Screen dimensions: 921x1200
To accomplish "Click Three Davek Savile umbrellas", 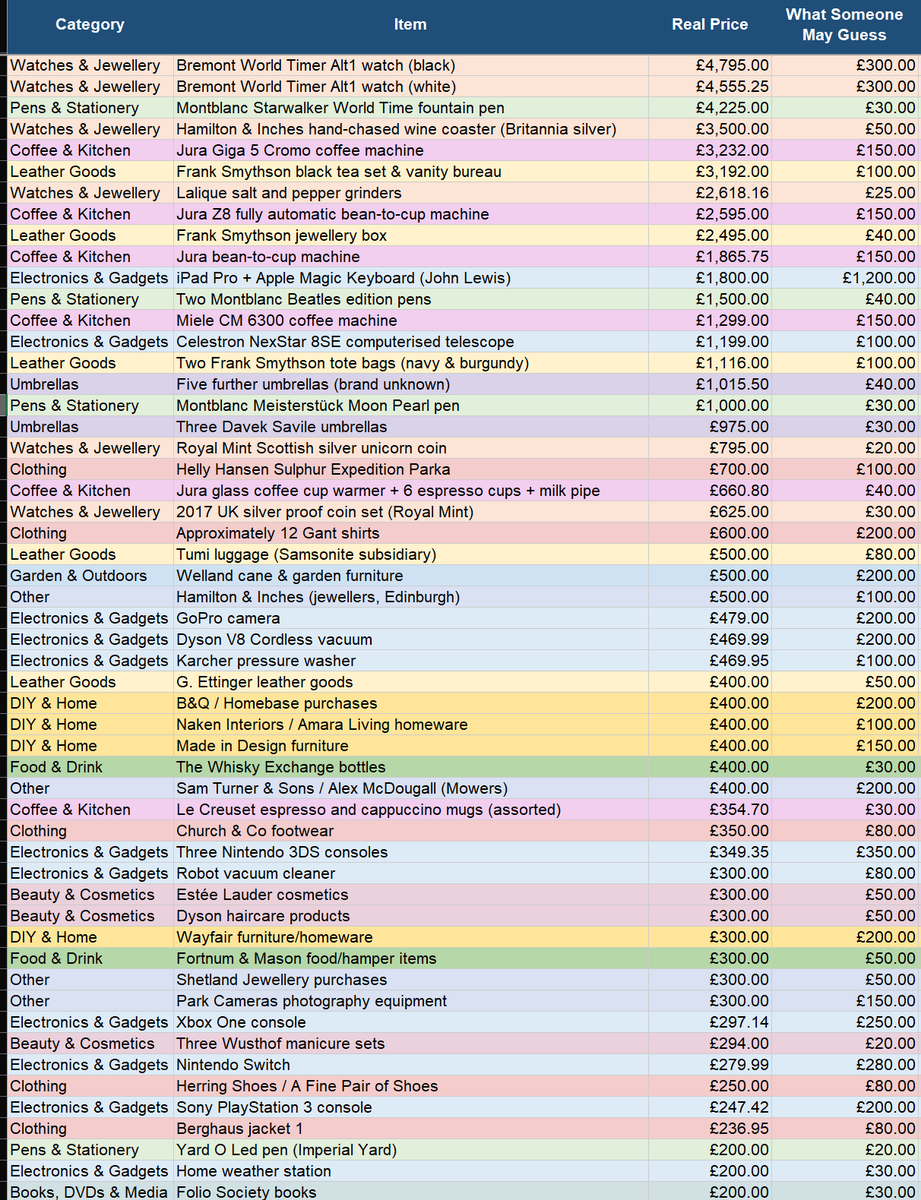I will click(x=411, y=427).
